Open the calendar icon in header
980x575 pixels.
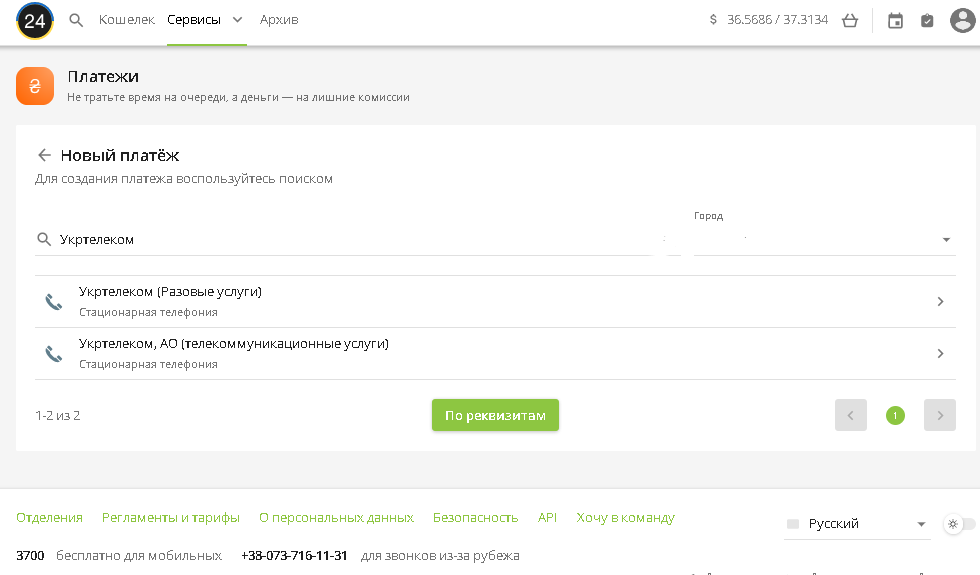click(x=895, y=20)
